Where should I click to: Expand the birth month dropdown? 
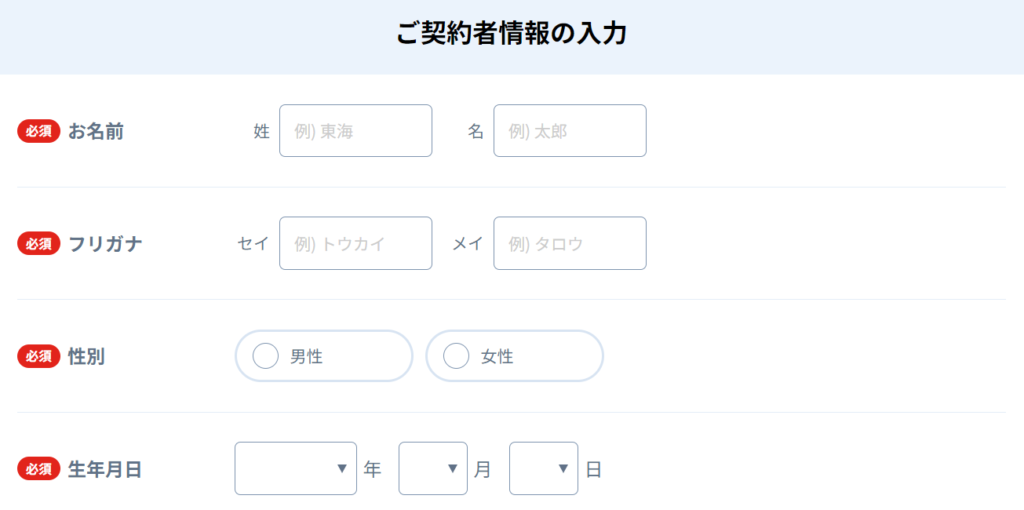[433, 468]
